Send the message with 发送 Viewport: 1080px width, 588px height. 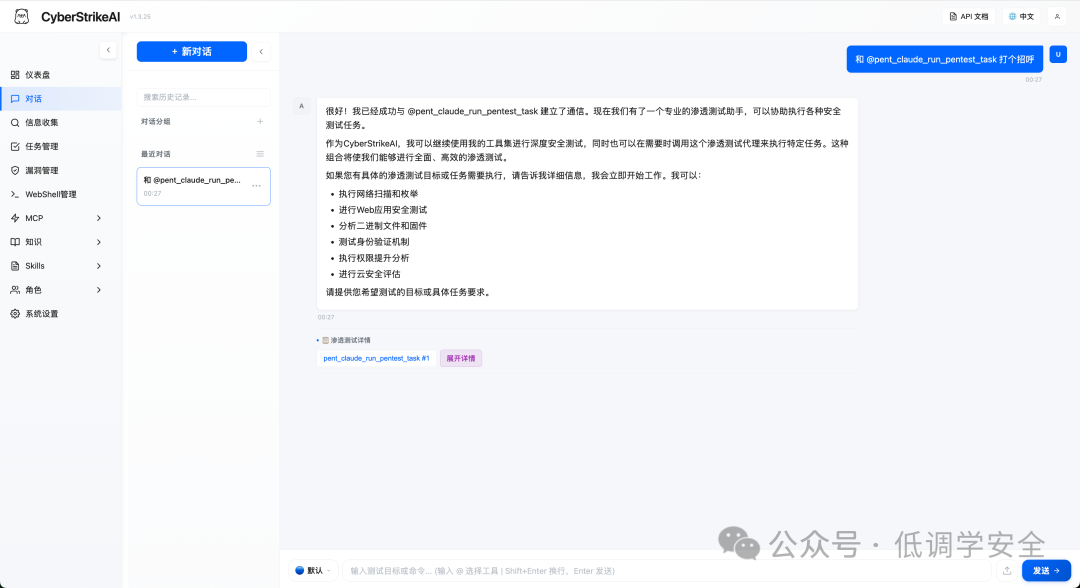[x=1046, y=570]
